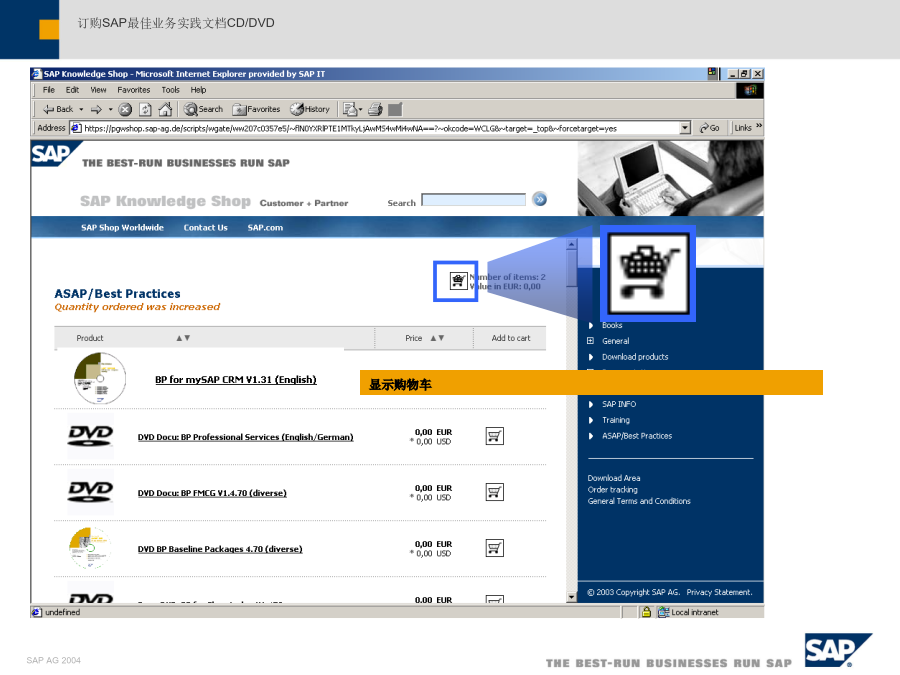
Task: Open the Mail button dropdown arrow
Action: (360, 109)
